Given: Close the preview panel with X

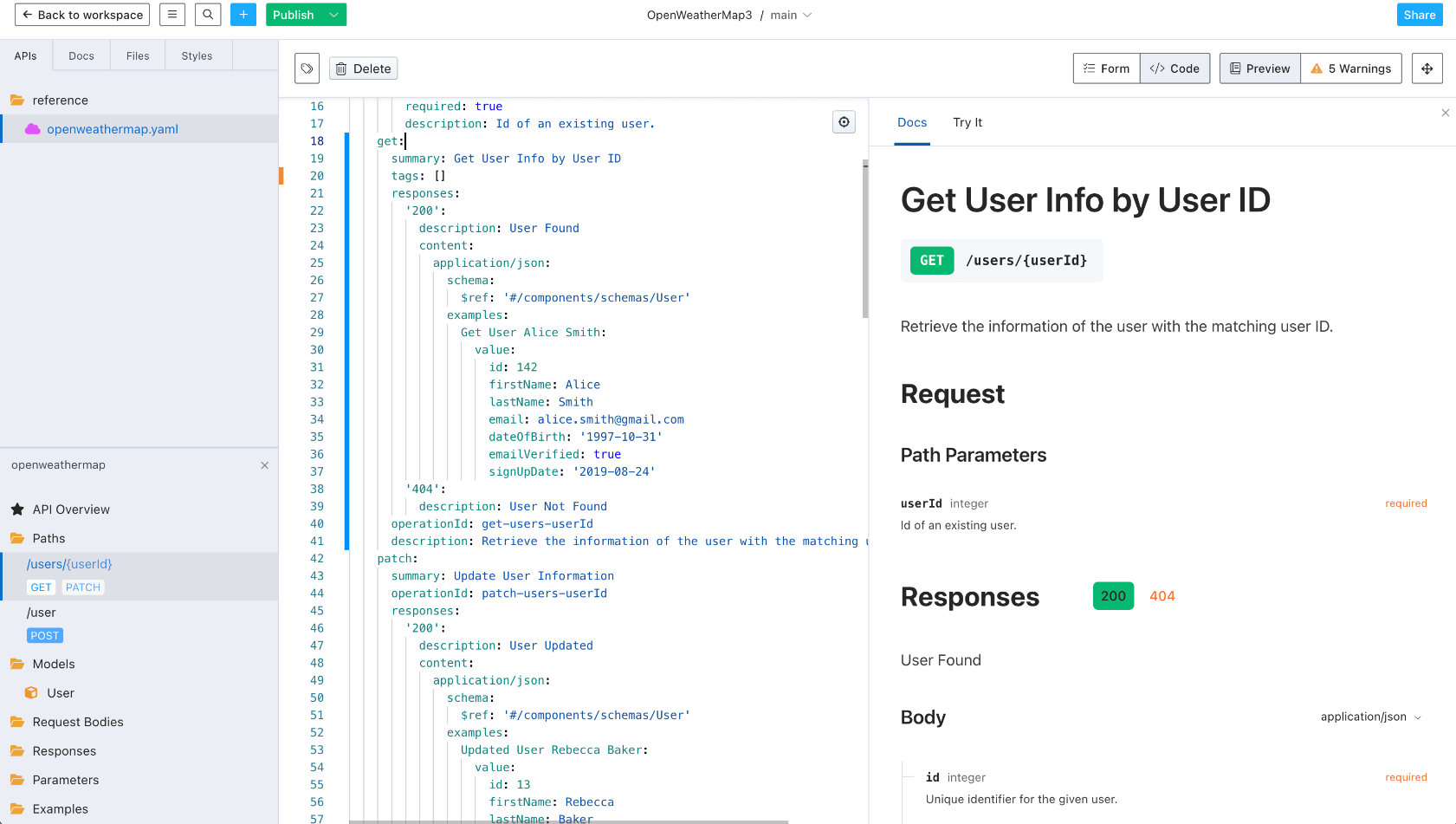Looking at the screenshot, I should [1446, 113].
